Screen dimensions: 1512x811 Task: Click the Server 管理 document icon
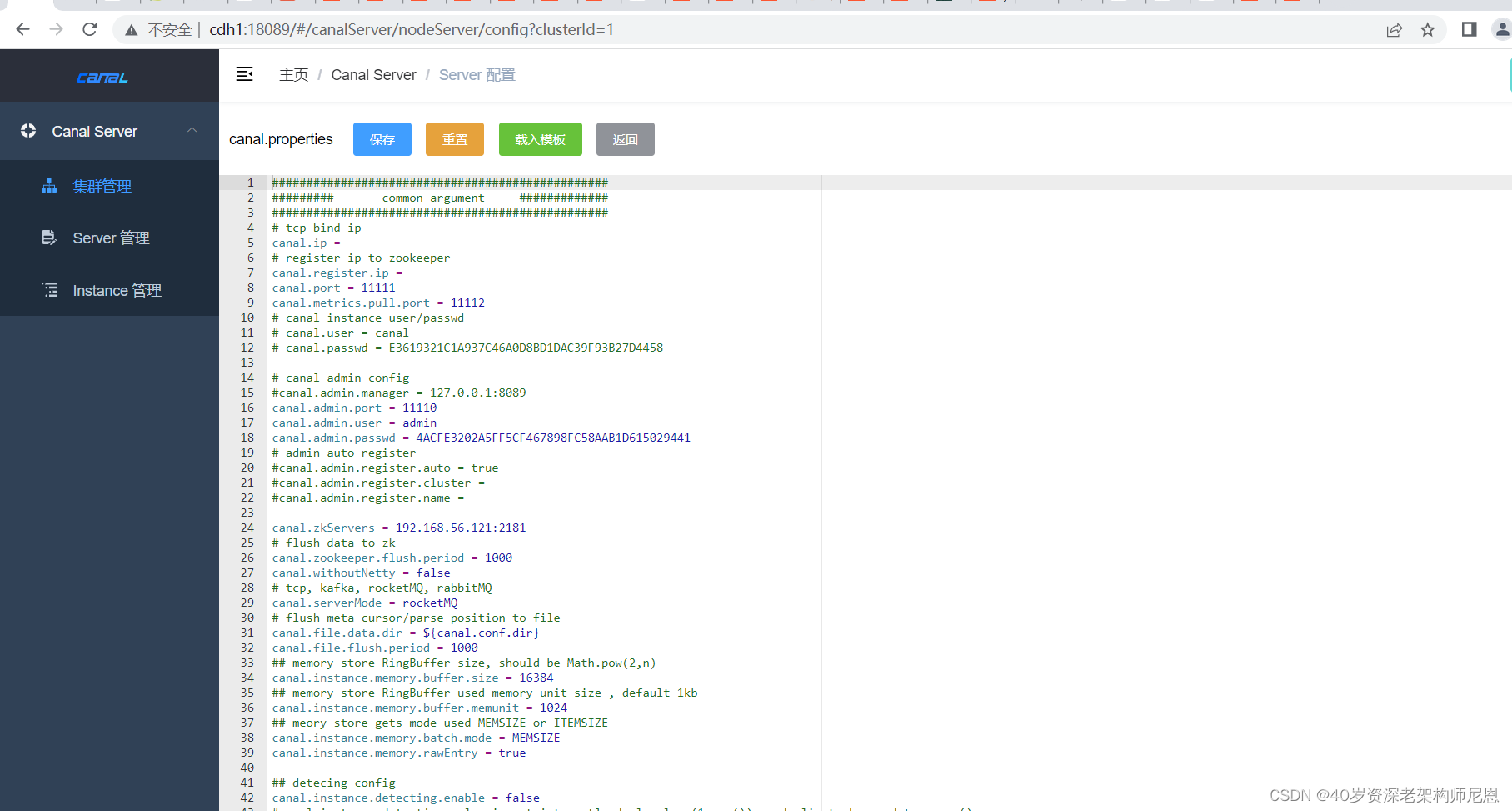[x=49, y=238]
